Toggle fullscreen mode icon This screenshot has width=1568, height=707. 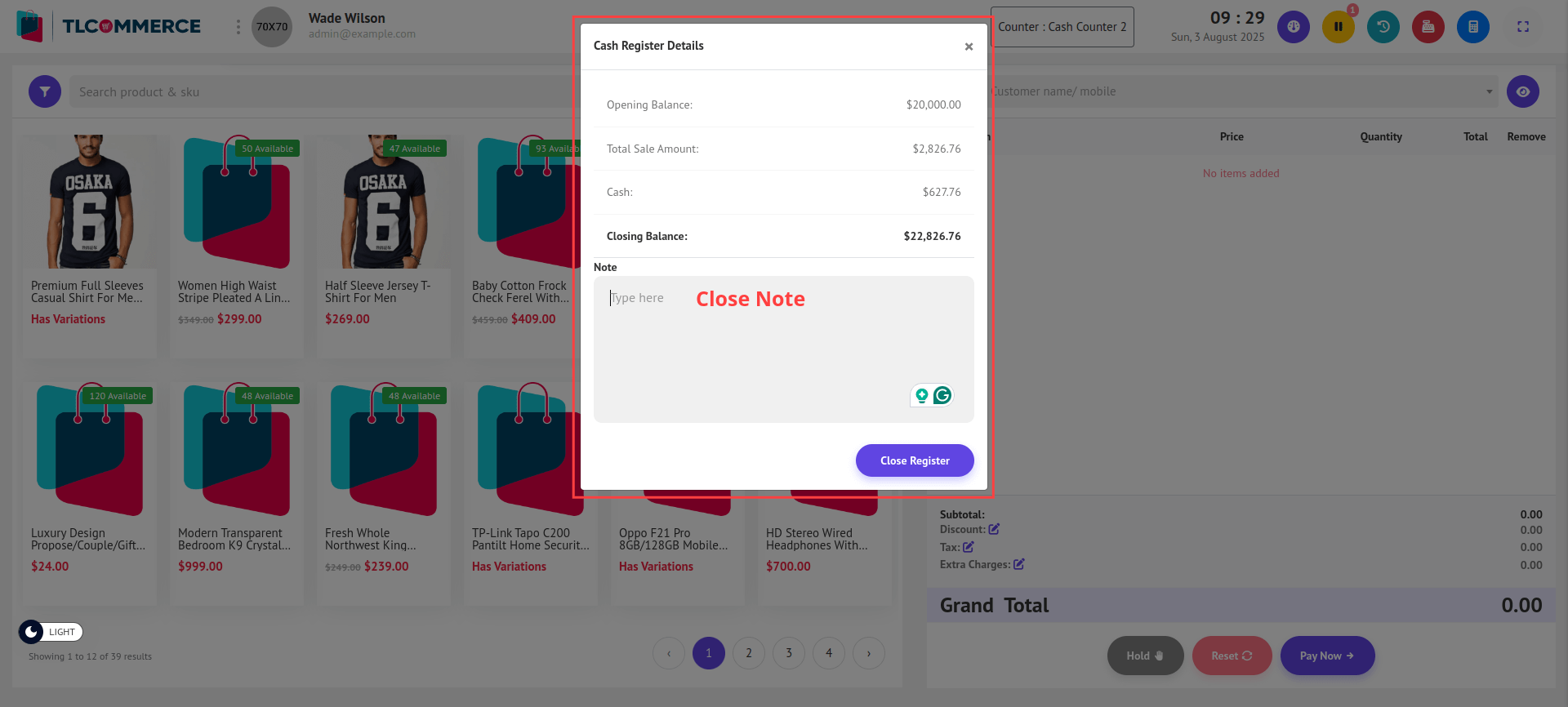pyautogui.click(x=1522, y=27)
